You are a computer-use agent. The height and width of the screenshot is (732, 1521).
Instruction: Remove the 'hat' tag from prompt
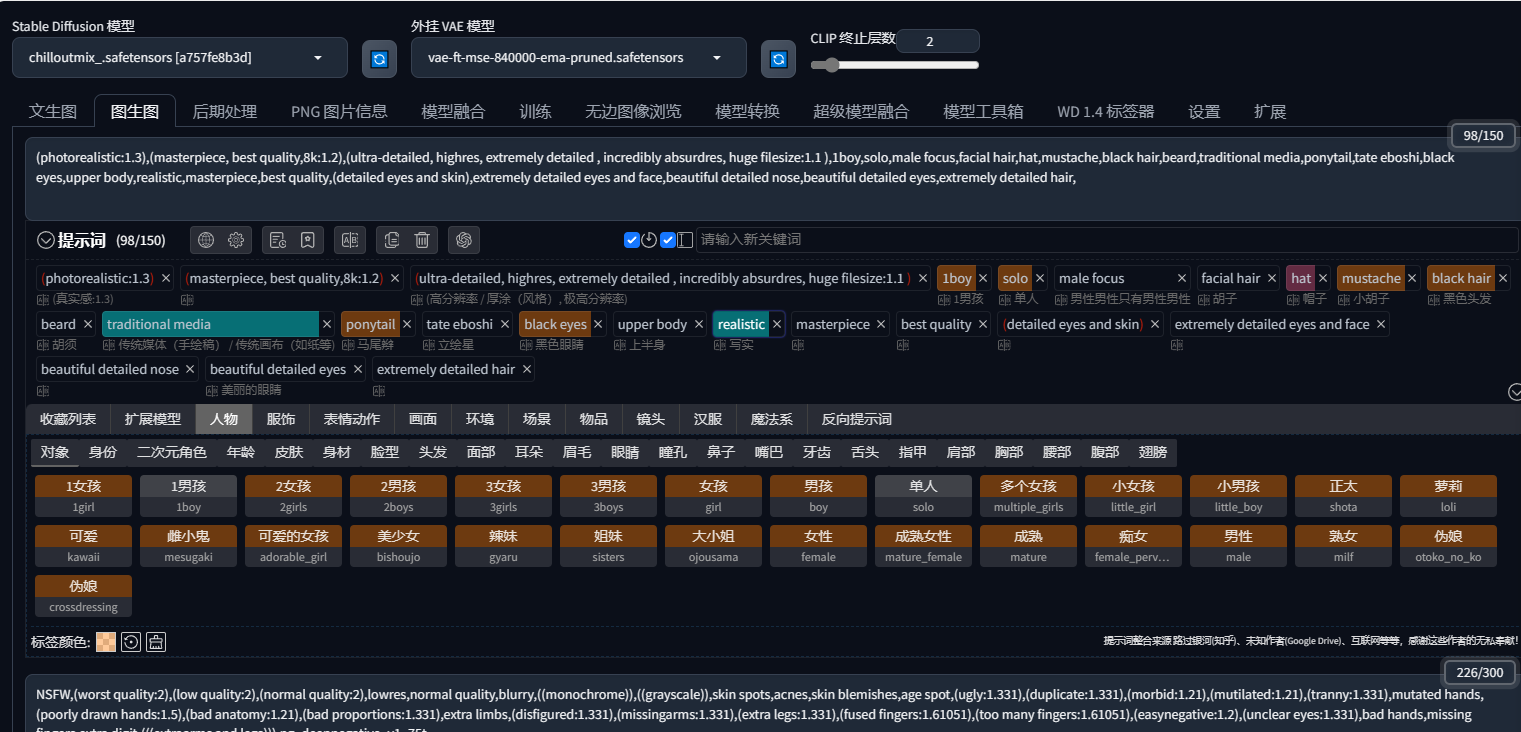pyautogui.click(x=1323, y=279)
